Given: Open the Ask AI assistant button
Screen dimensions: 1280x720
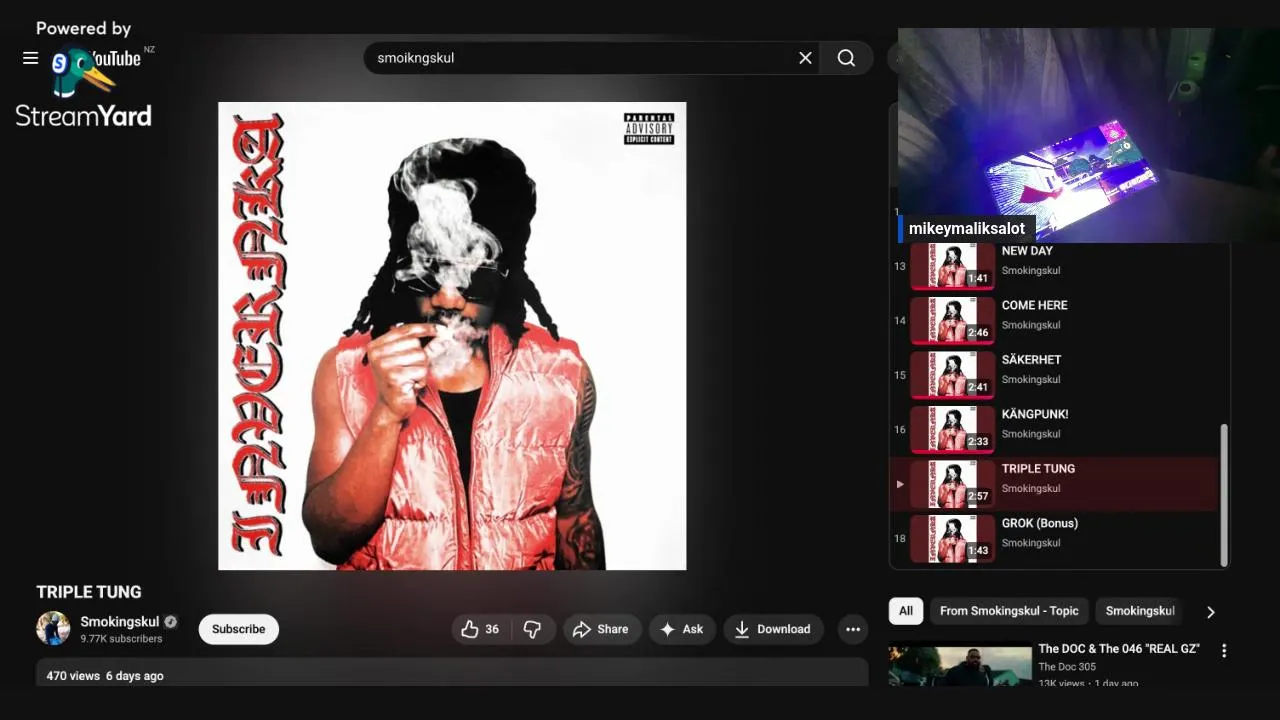Looking at the screenshot, I should coord(681,629).
